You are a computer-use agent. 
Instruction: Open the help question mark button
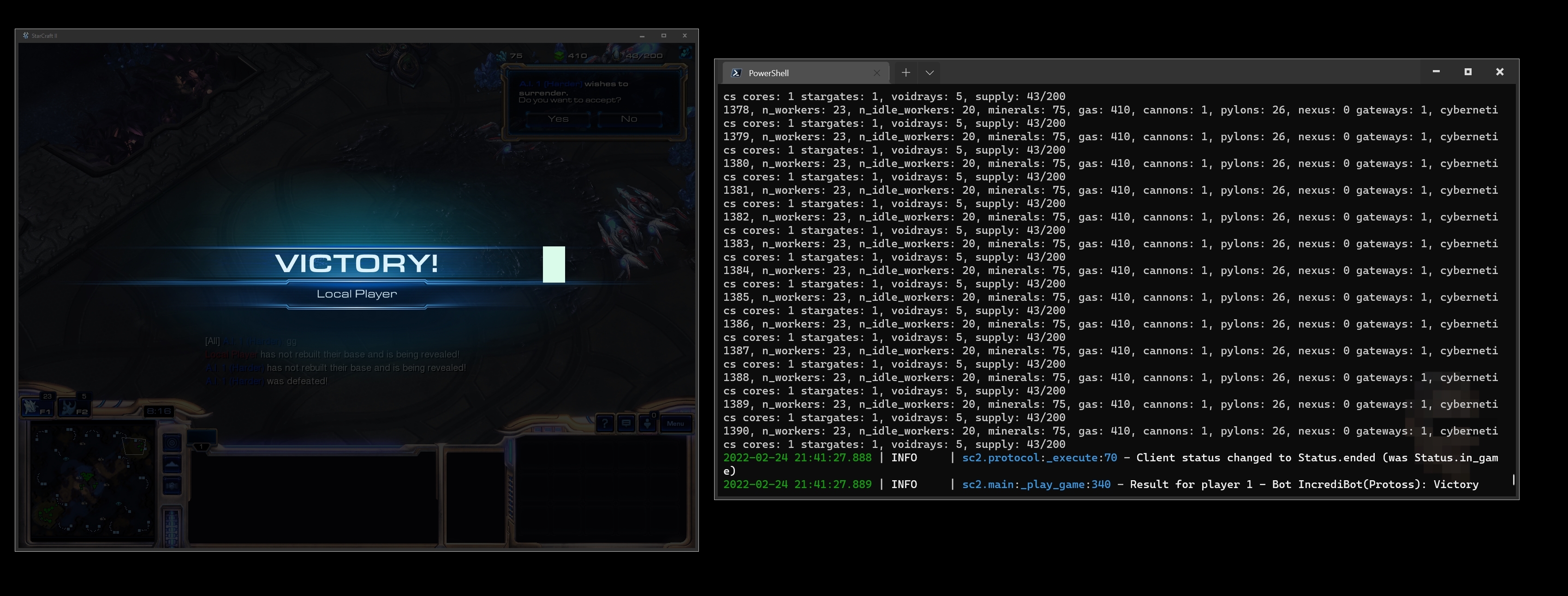point(604,423)
